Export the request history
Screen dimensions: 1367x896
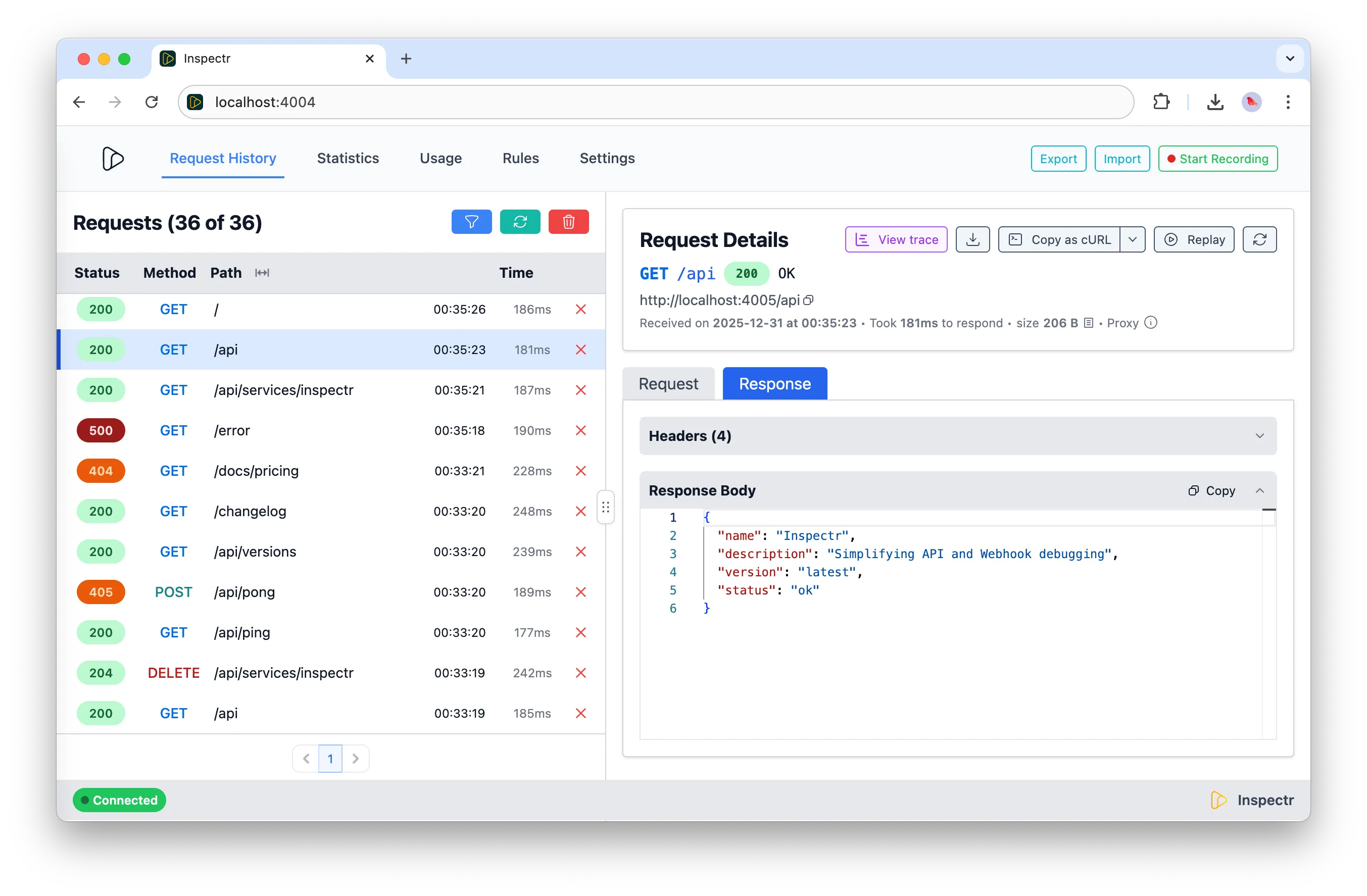1058,159
